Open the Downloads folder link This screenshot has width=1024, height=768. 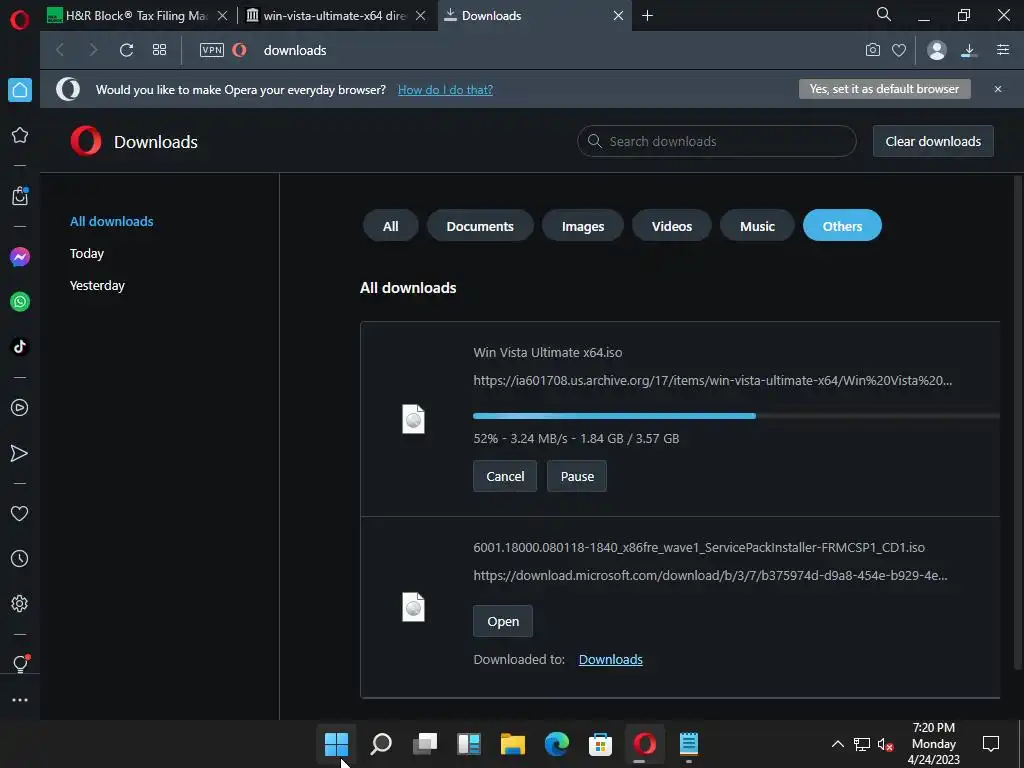611,660
